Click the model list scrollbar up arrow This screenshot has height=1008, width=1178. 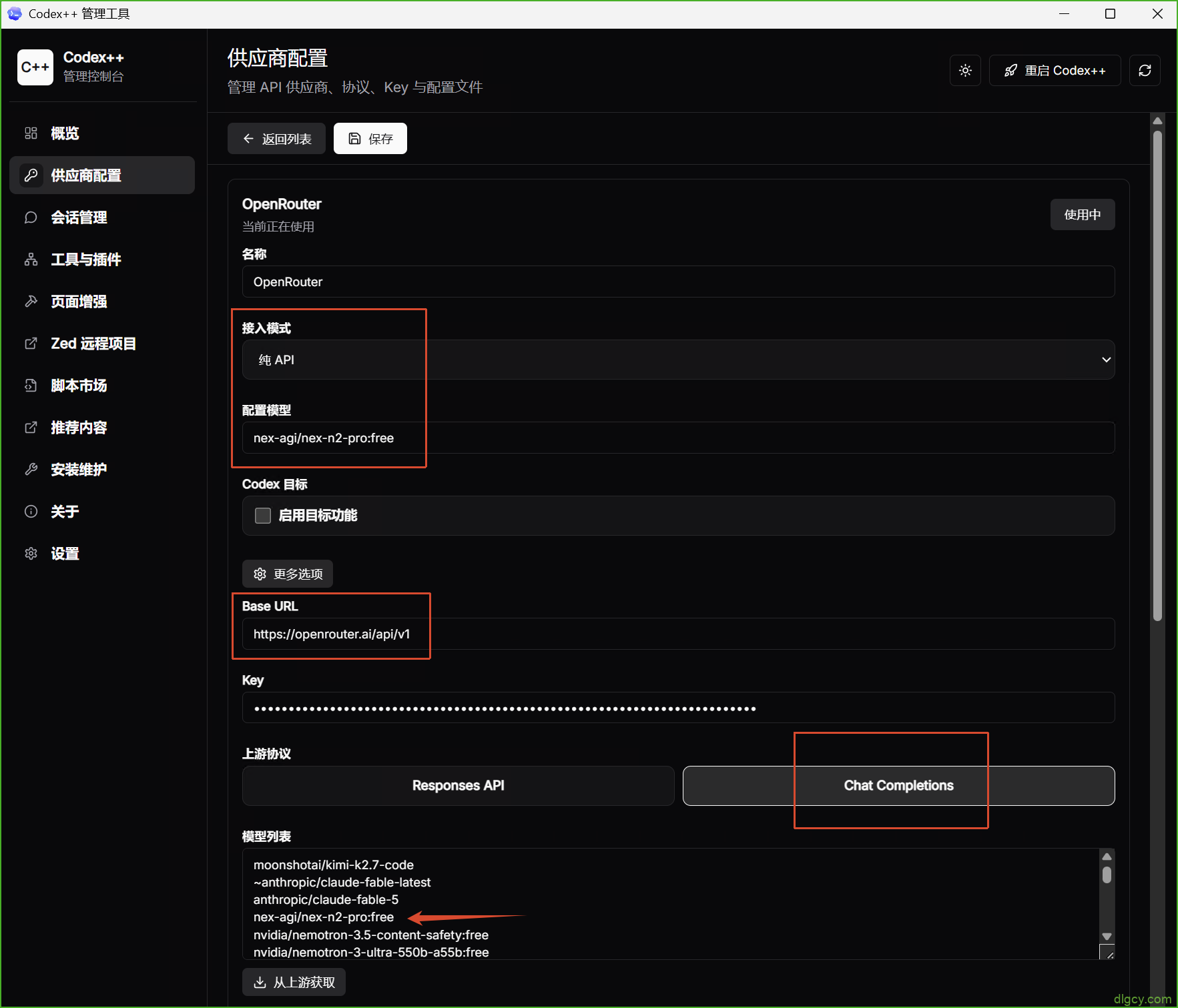[1107, 857]
